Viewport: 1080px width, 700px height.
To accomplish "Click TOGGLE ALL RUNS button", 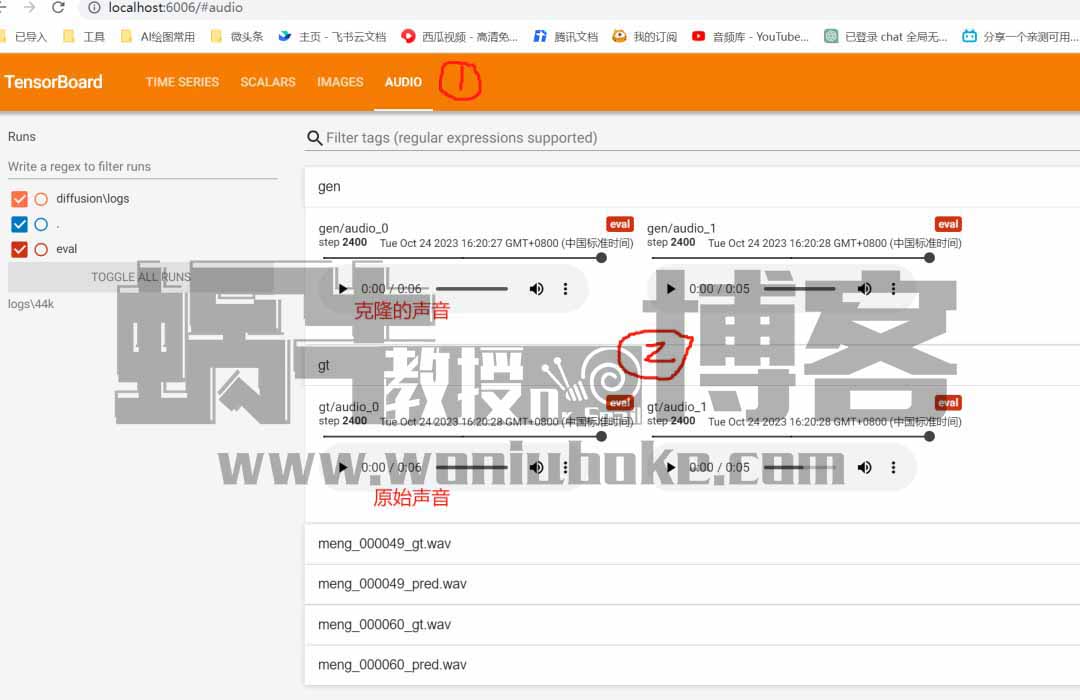I will click(141, 277).
